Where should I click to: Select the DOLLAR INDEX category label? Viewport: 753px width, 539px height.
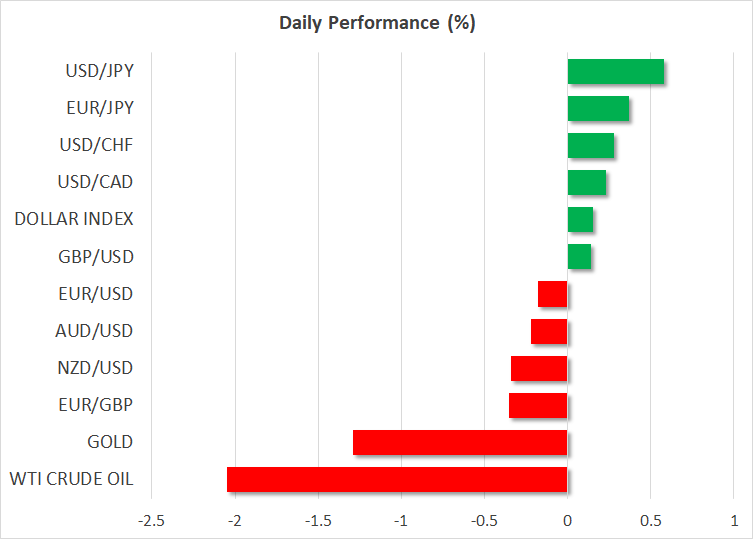point(74,220)
